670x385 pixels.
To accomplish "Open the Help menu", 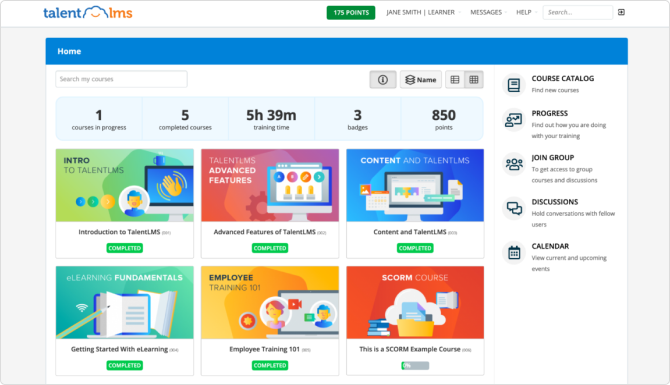I will 526,12.
